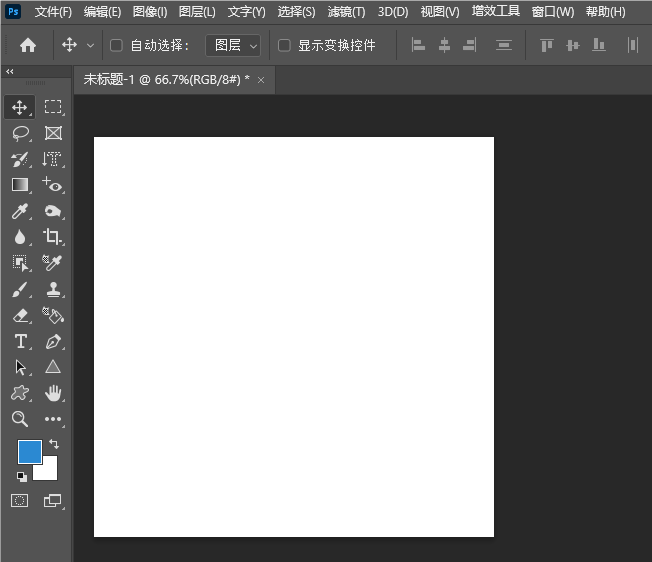Select the Red Eye tool
Screen dimensions: 652x562
coord(52,185)
